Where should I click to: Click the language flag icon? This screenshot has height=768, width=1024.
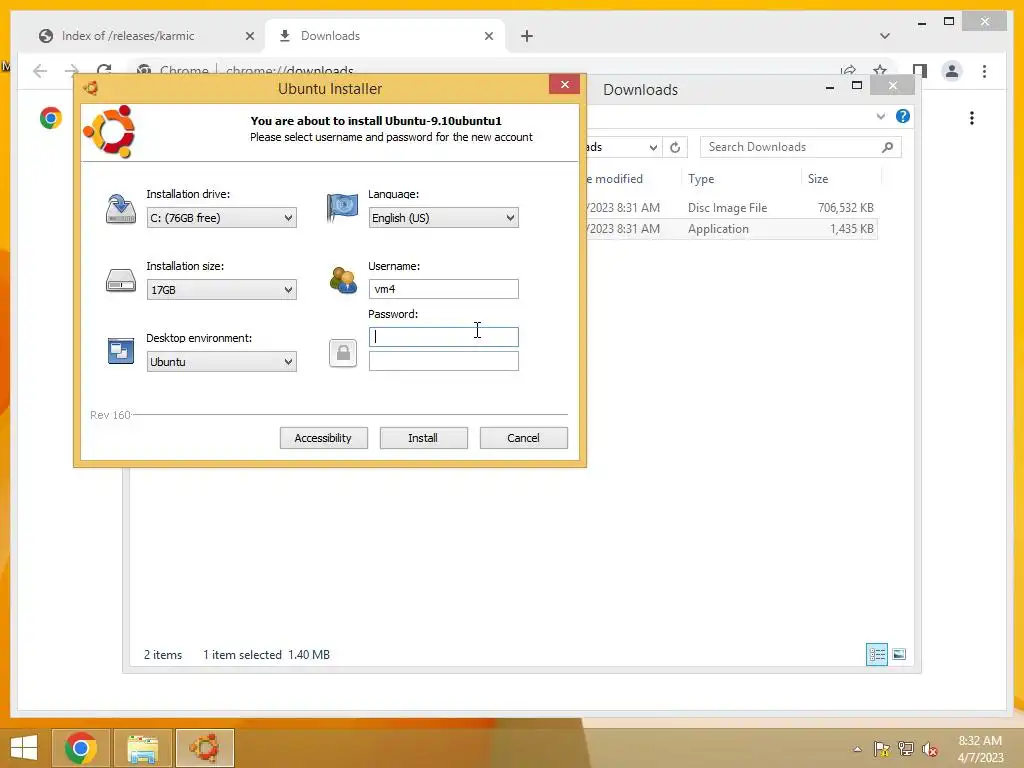[343, 208]
